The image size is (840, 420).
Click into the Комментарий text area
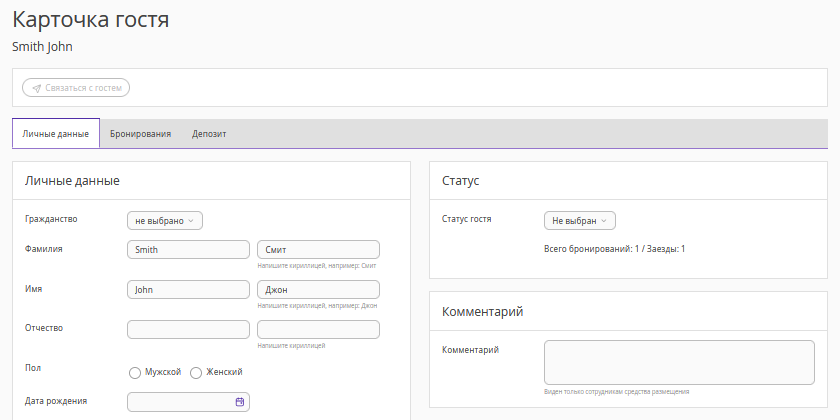(679, 362)
